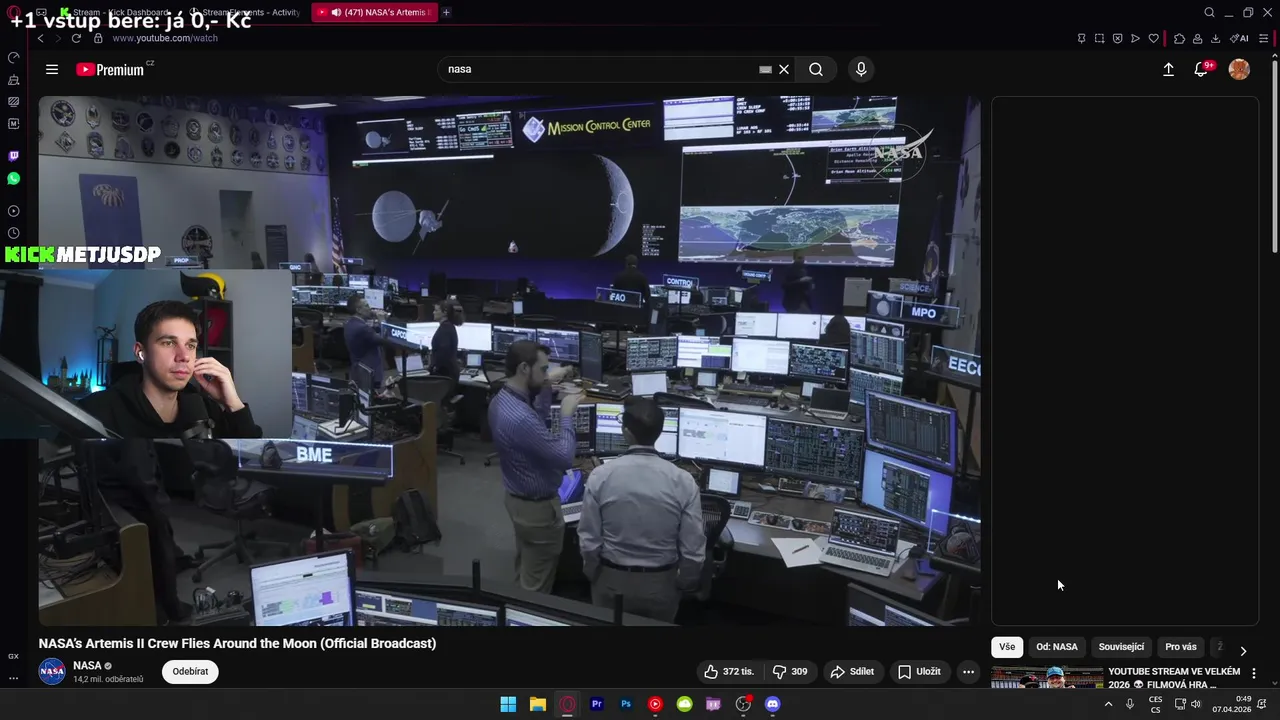Select the Pro vás filter chip
The height and width of the screenshot is (720, 1280).
tap(1180, 647)
